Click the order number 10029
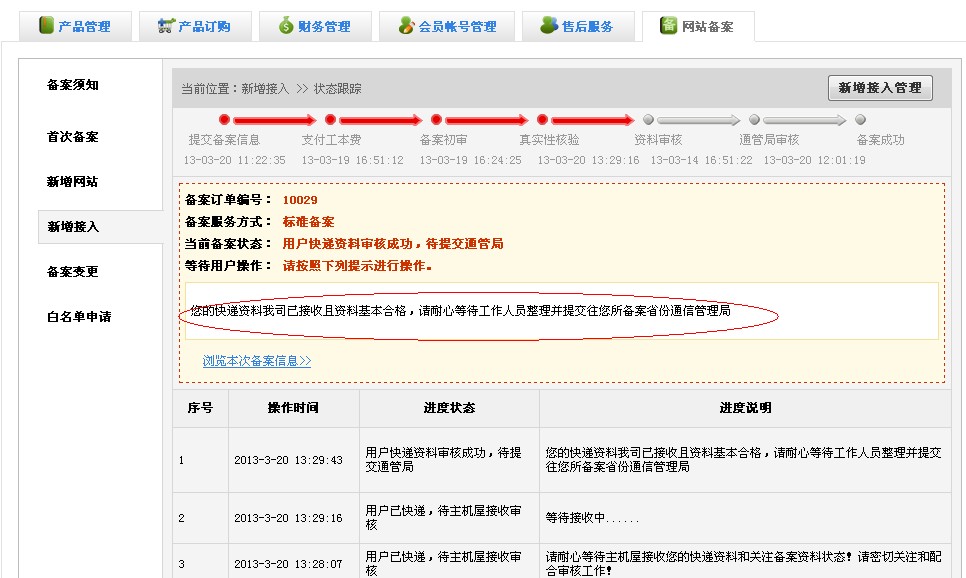 [300, 200]
